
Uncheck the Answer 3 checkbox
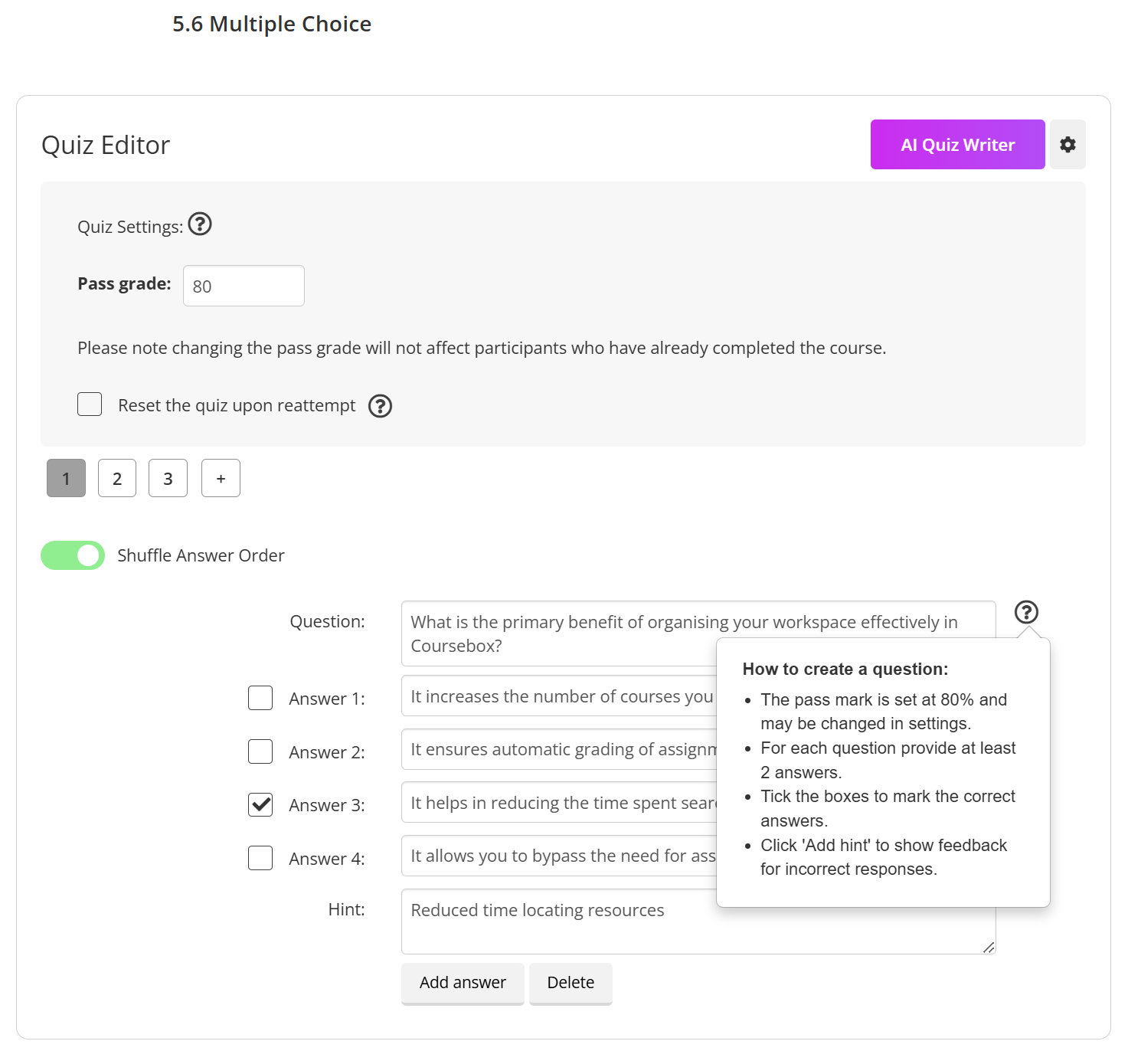(x=260, y=804)
